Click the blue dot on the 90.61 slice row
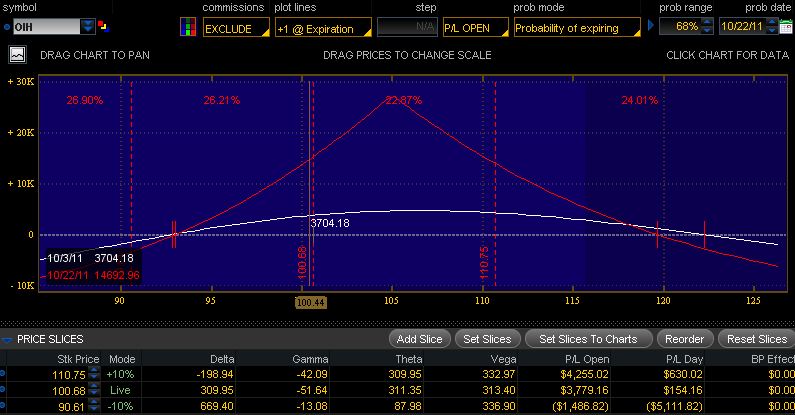 click(3, 405)
